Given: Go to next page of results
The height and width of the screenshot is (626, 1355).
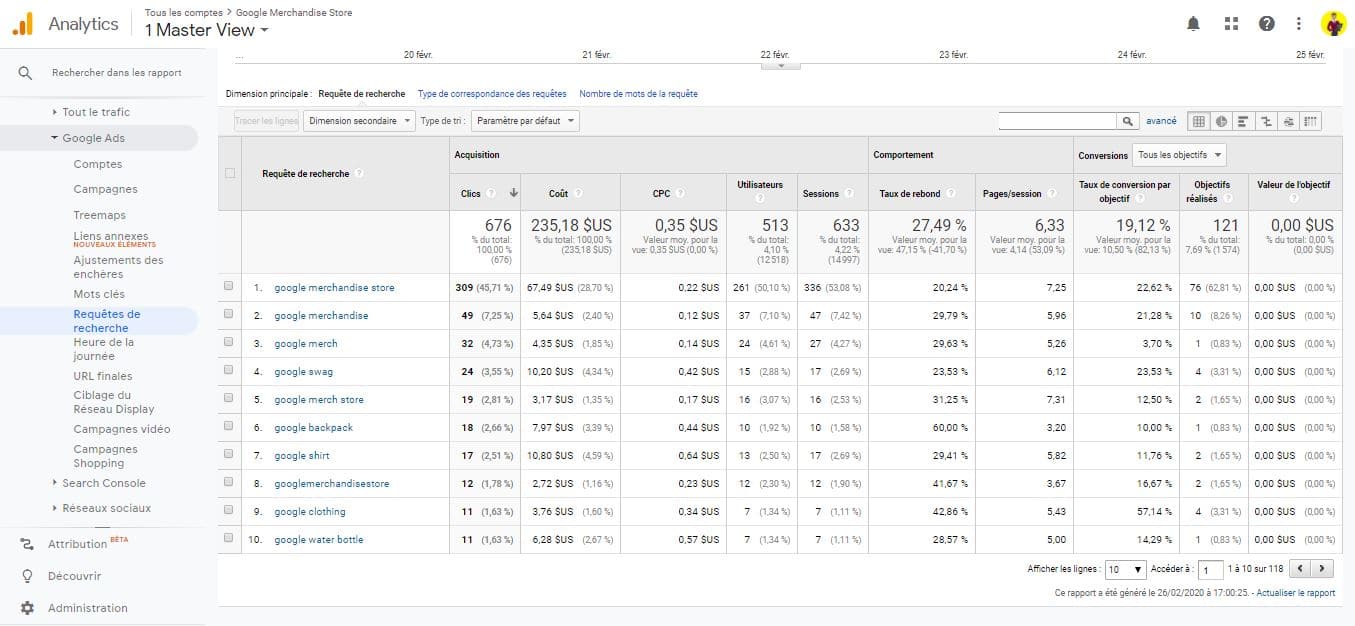Looking at the screenshot, I should pos(1323,569).
